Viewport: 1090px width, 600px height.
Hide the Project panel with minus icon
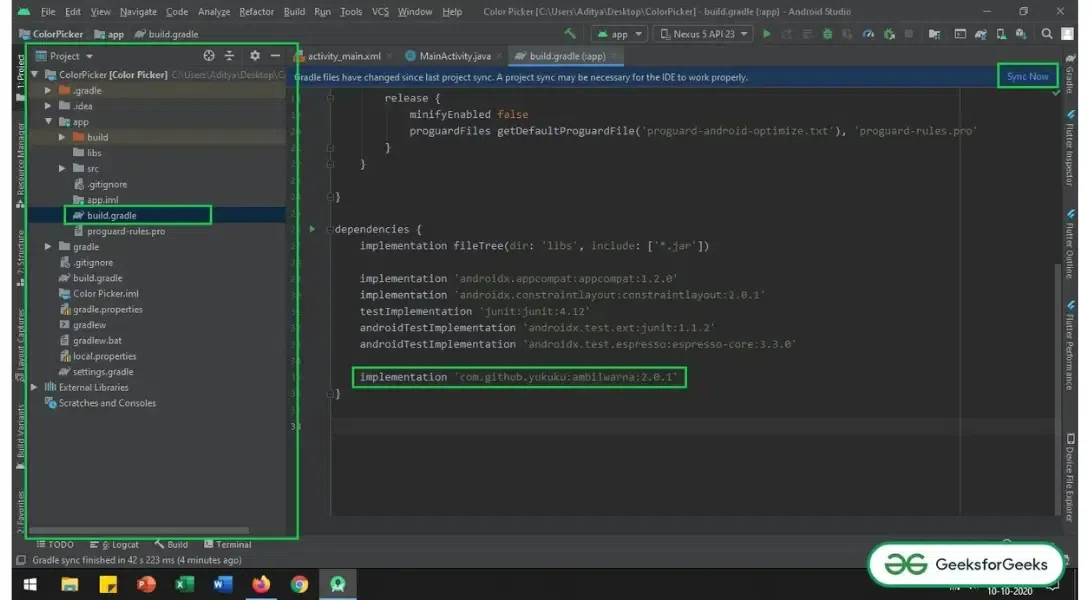click(276, 56)
